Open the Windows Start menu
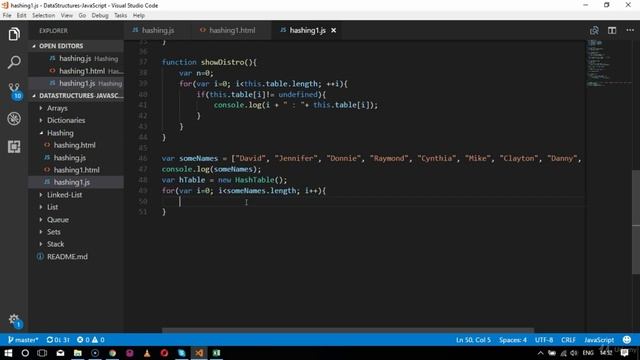This screenshot has height=360, width=640. 8,353
